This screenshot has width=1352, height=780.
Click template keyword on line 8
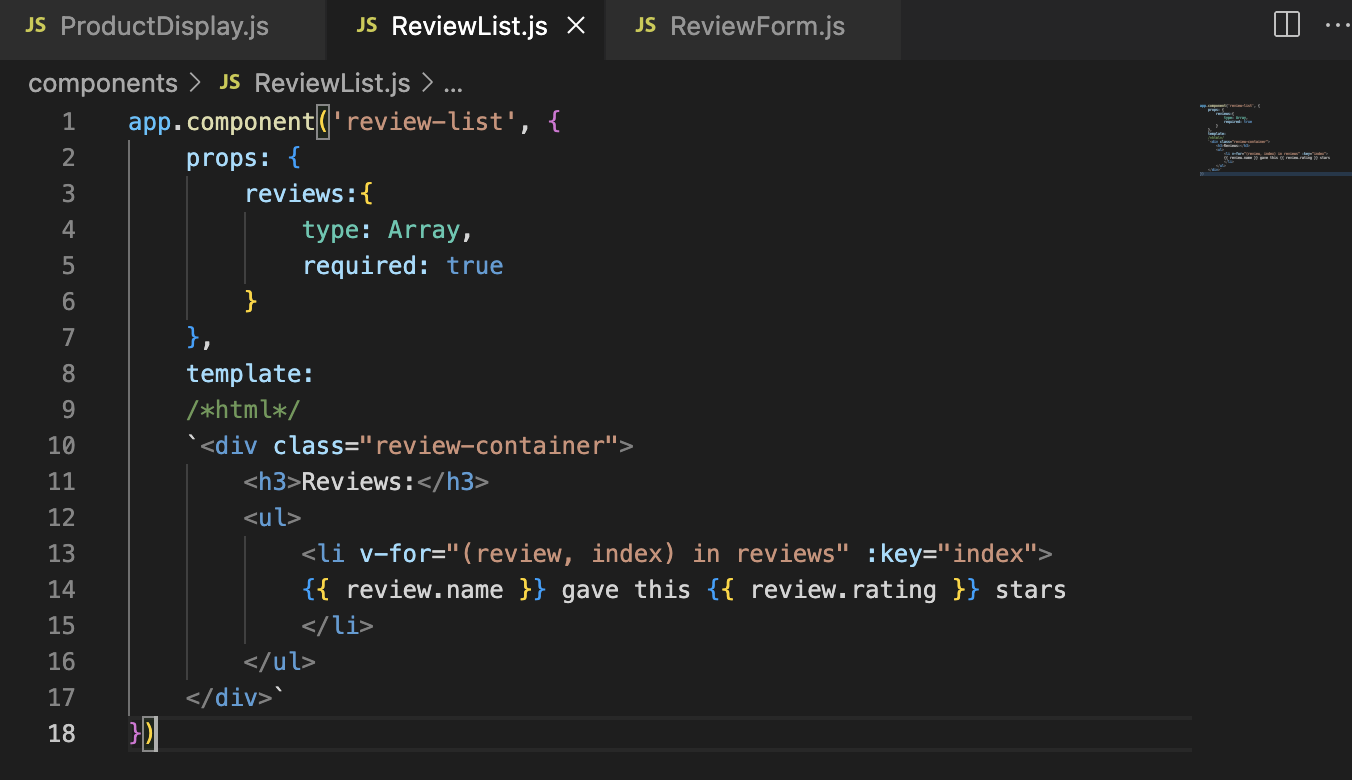click(x=244, y=374)
